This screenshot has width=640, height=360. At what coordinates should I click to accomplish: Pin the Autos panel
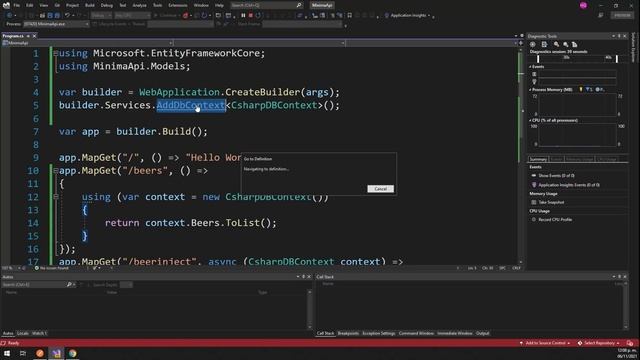point(303,277)
